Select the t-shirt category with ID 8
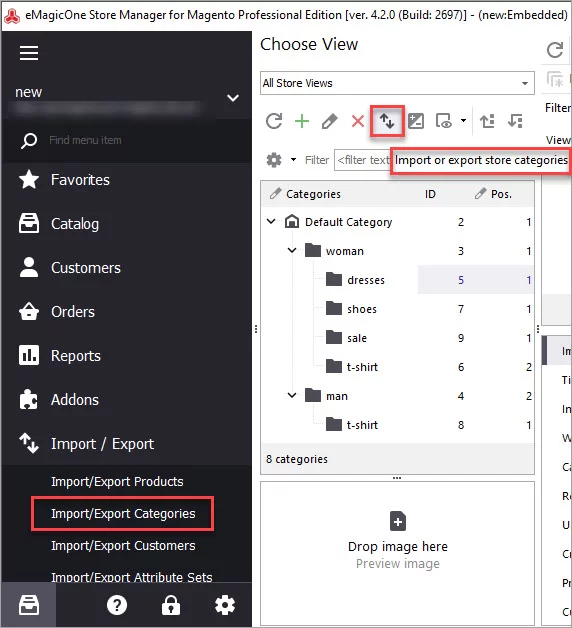 point(362,425)
